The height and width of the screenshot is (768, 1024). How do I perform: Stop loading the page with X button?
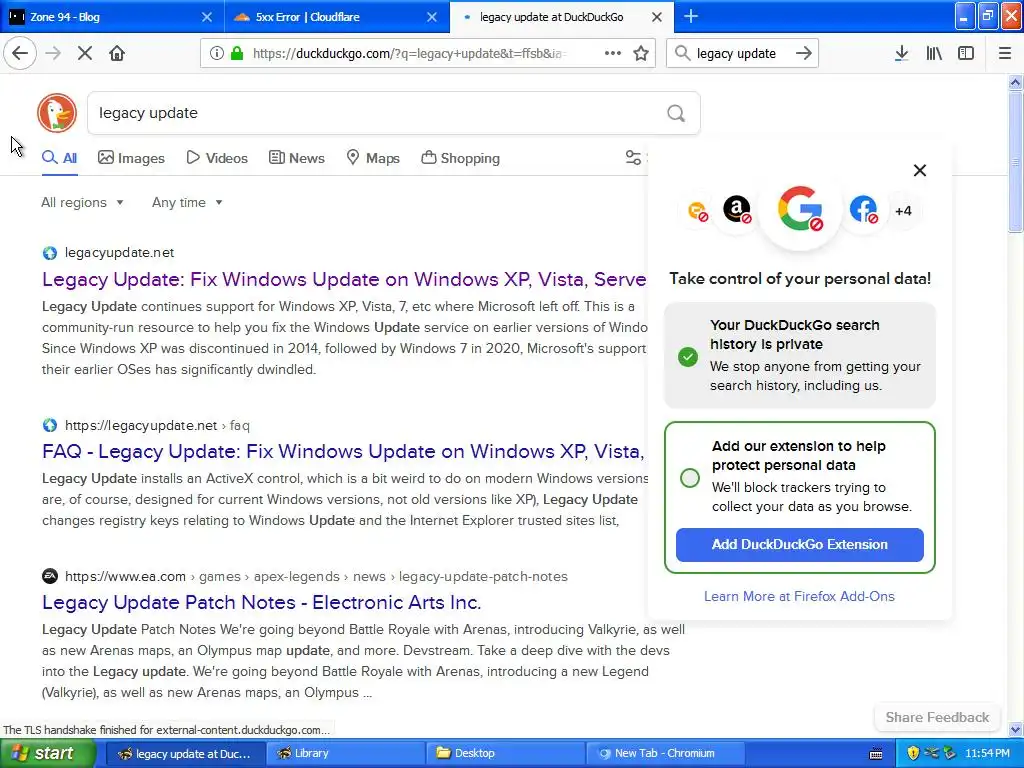click(x=85, y=54)
